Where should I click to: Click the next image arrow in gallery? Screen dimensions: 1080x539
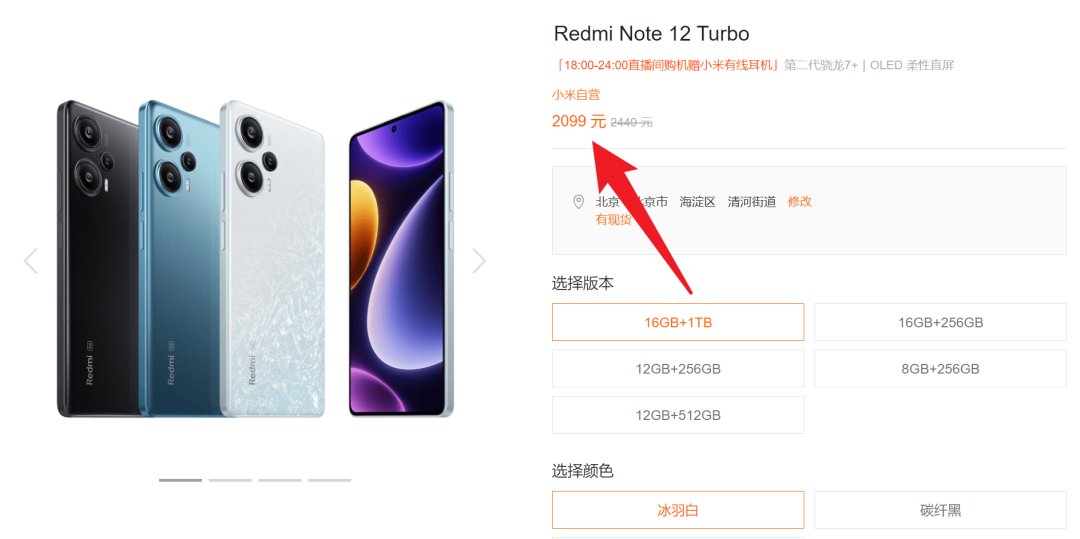coord(479,261)
